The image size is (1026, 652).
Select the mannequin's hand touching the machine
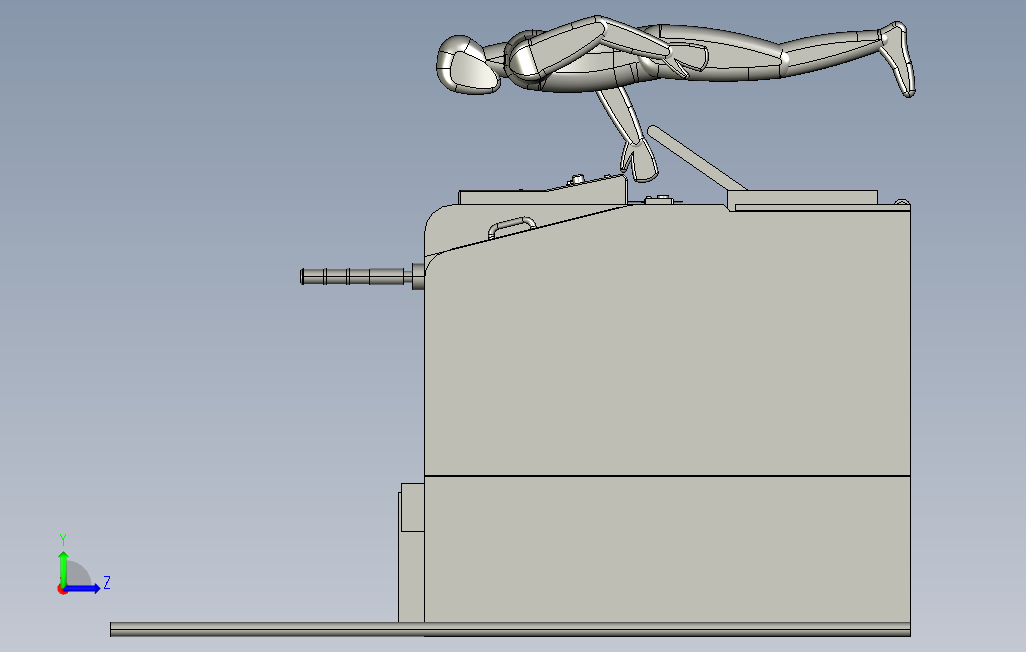click(x=639, y=160)
